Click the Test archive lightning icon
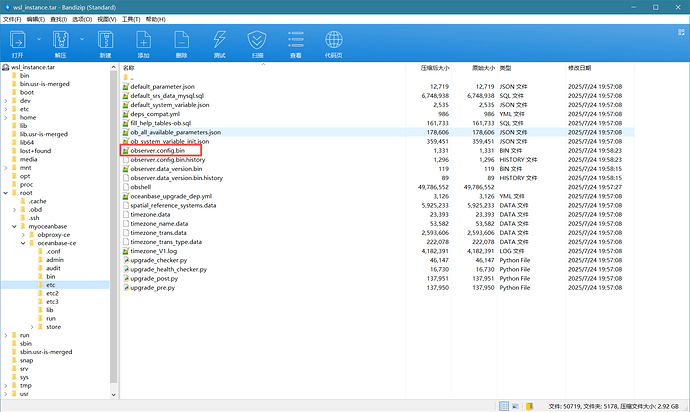The image size is (690, 412). 220,40
